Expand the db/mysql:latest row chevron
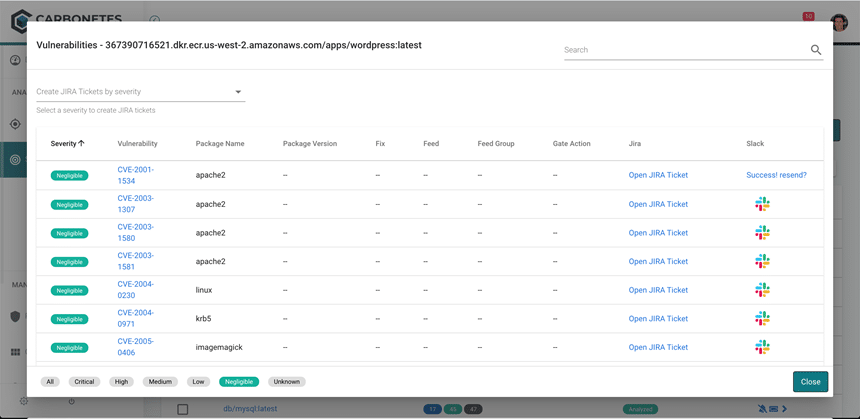 coord(785,409)
